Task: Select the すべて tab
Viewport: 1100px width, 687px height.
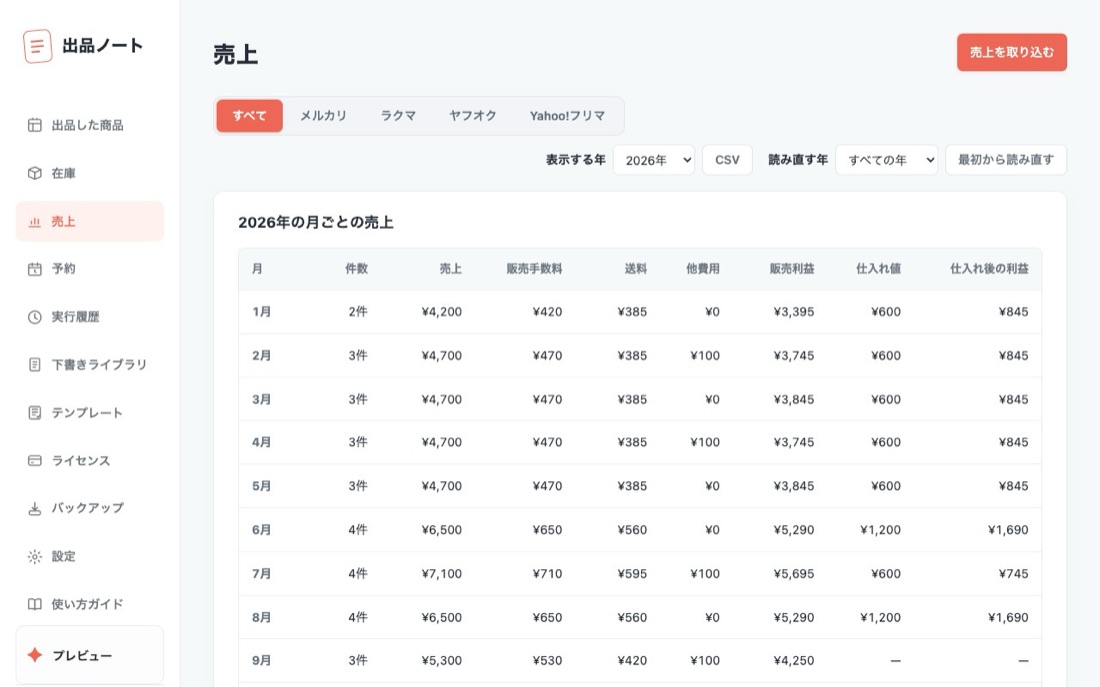Action: (x=249, y=116)
